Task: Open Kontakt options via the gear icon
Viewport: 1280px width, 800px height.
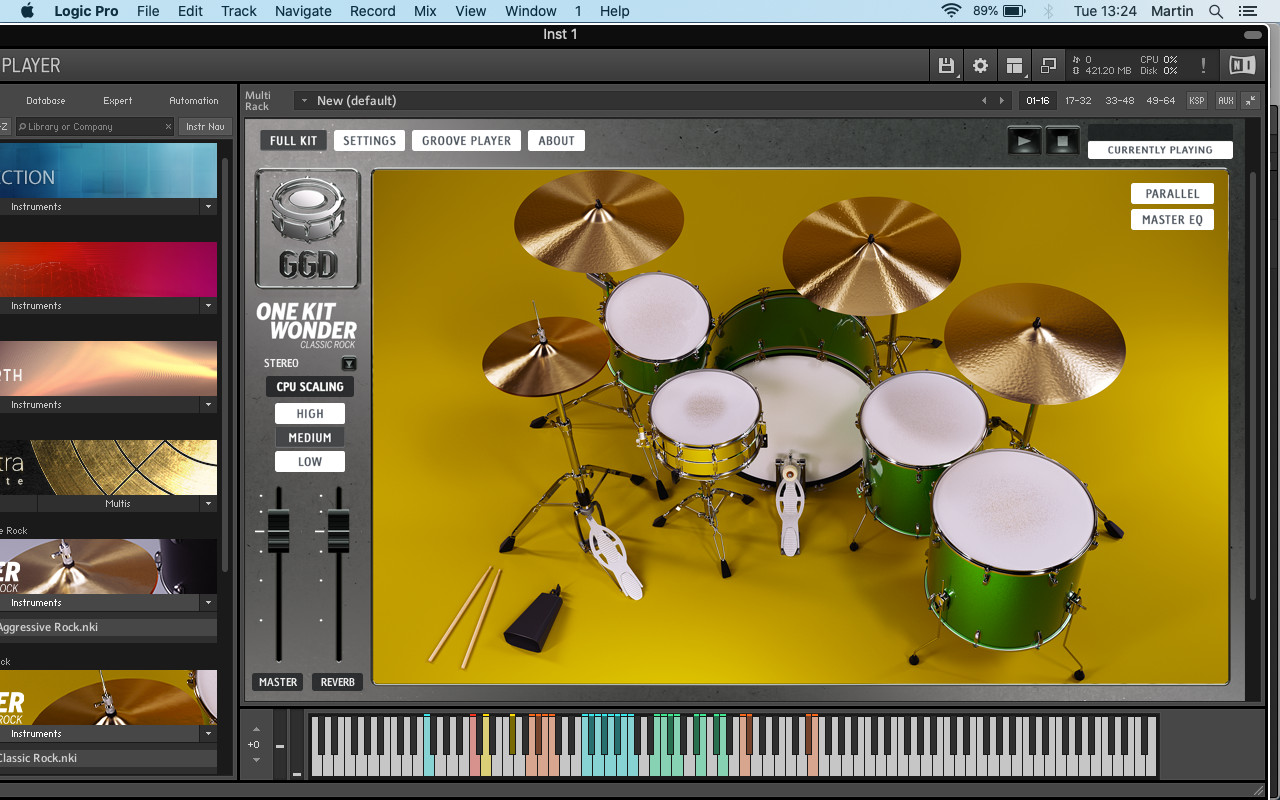Action: [x=980, y=64]
